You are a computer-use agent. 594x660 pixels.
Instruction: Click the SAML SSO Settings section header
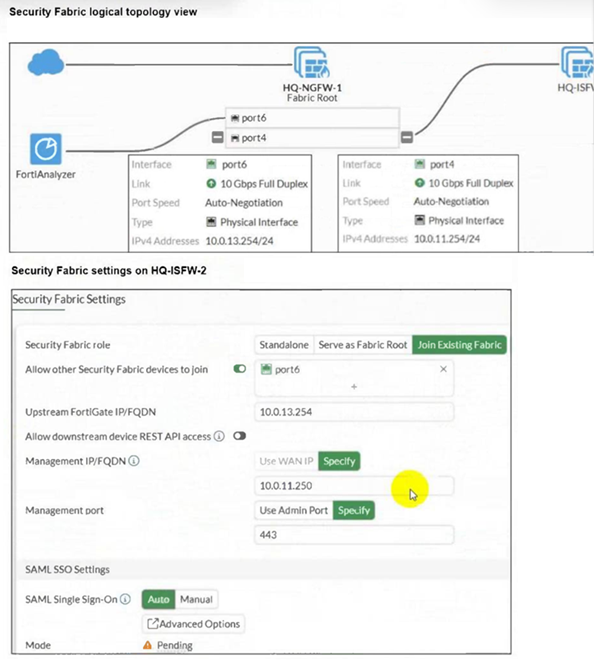click(67, 570)
